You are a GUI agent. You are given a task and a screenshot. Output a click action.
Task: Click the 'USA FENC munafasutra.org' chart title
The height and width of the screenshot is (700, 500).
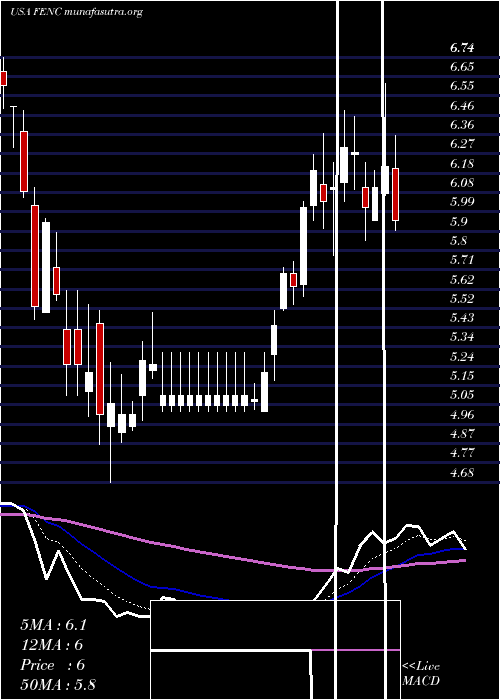pyautogui.click(x=76, y=12)
